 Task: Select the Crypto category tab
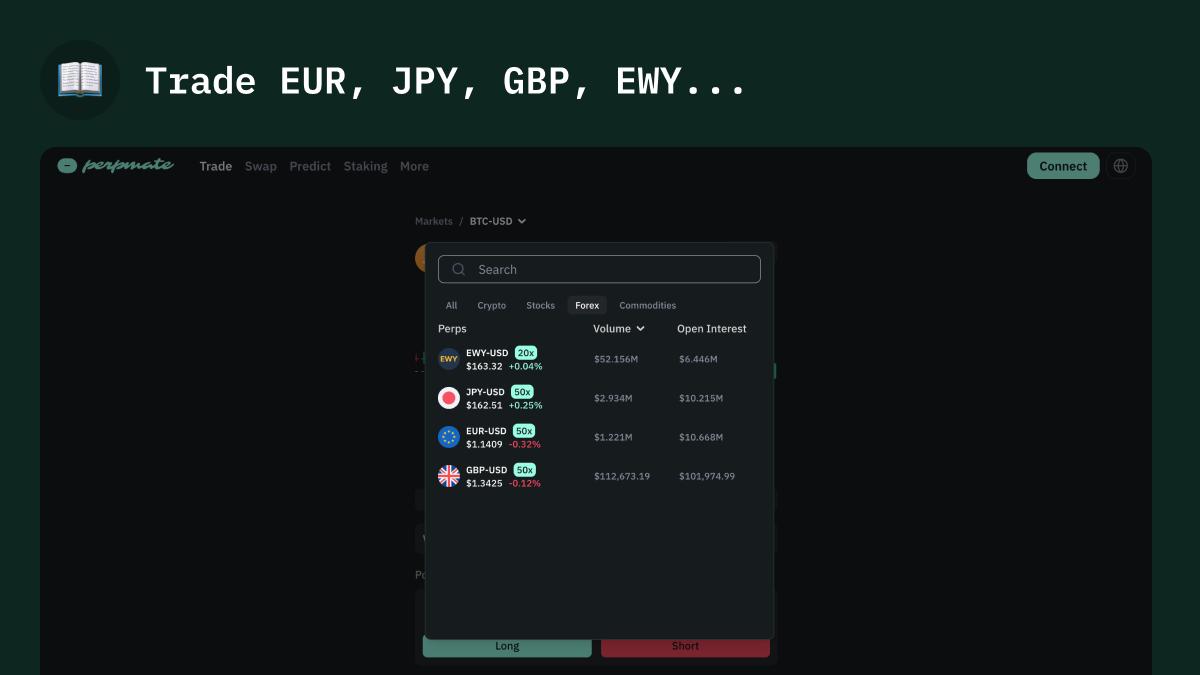(492, 305)
